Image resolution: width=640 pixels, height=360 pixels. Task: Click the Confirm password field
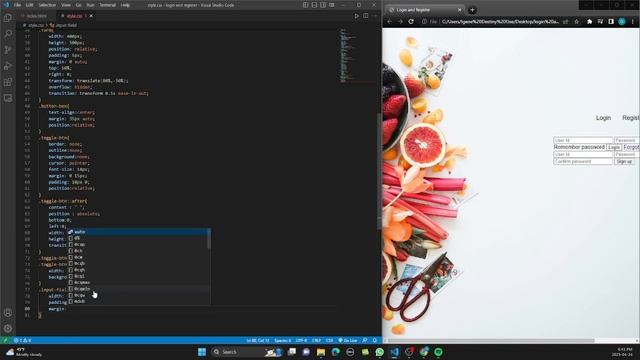tap(583, 161)
